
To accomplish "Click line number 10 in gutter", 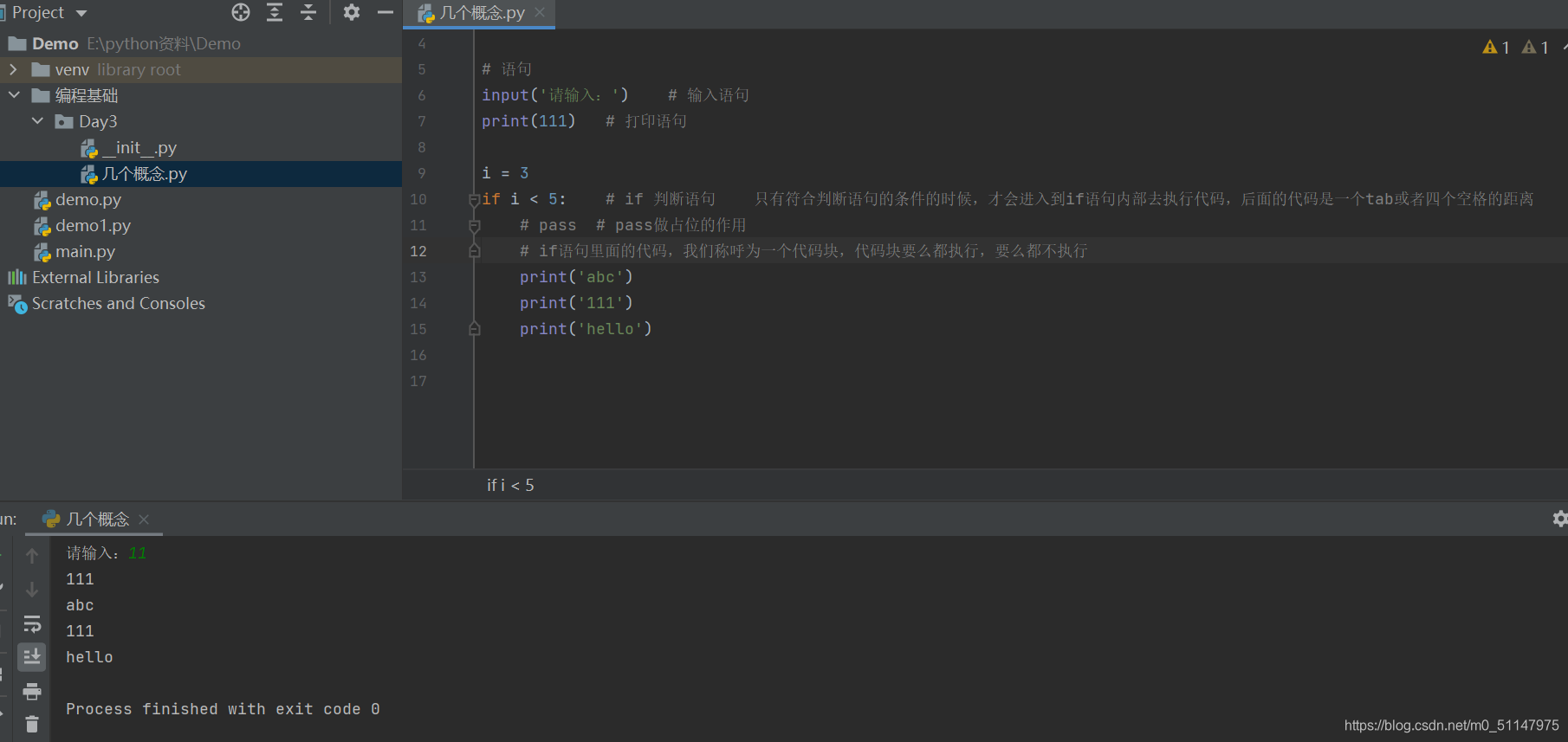I will [x=418, y=199].
